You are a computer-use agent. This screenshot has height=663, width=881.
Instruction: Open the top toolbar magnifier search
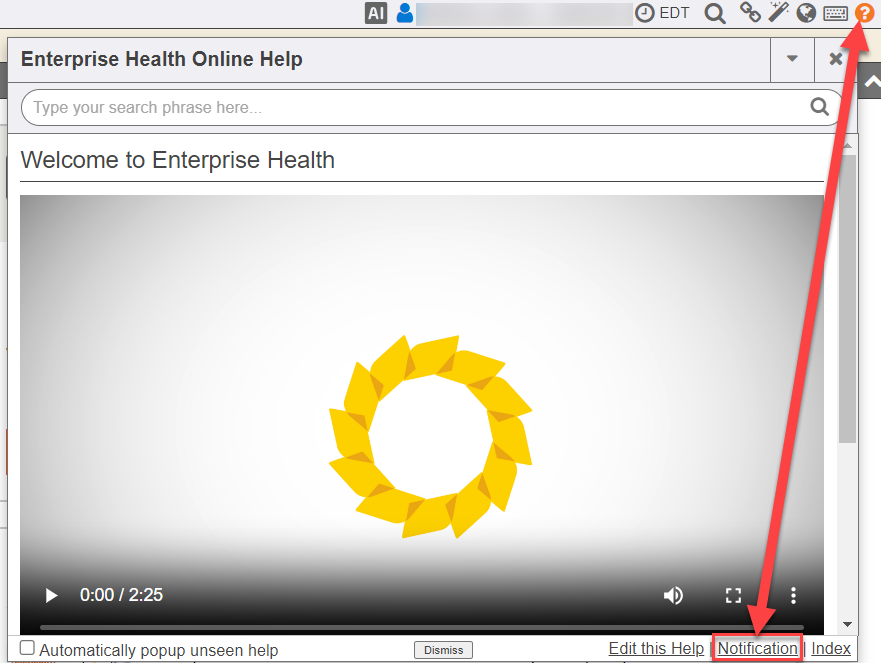[x=715, y=13]
